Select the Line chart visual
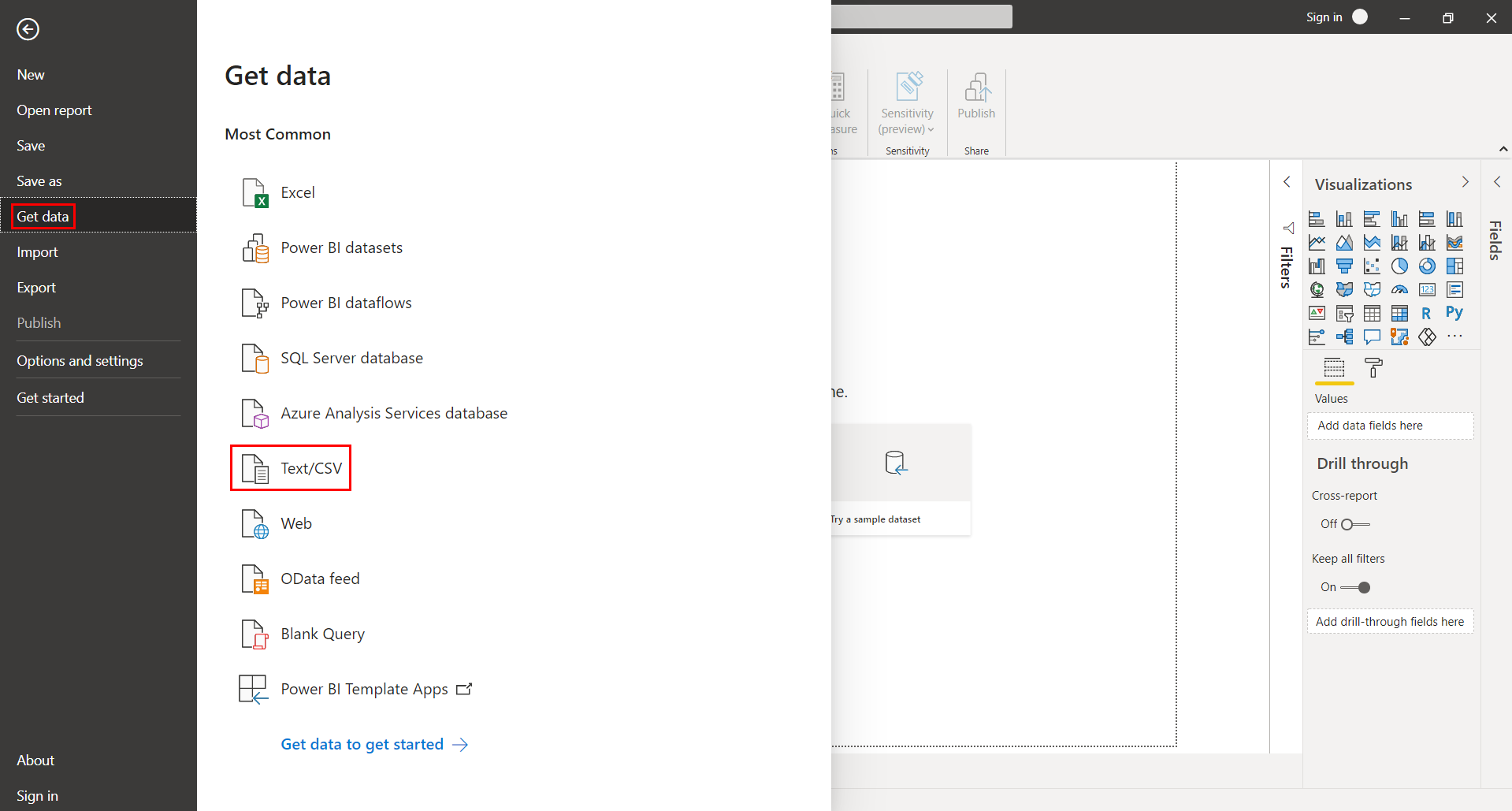The image size is (1512, 811). tap(1317, 243)
